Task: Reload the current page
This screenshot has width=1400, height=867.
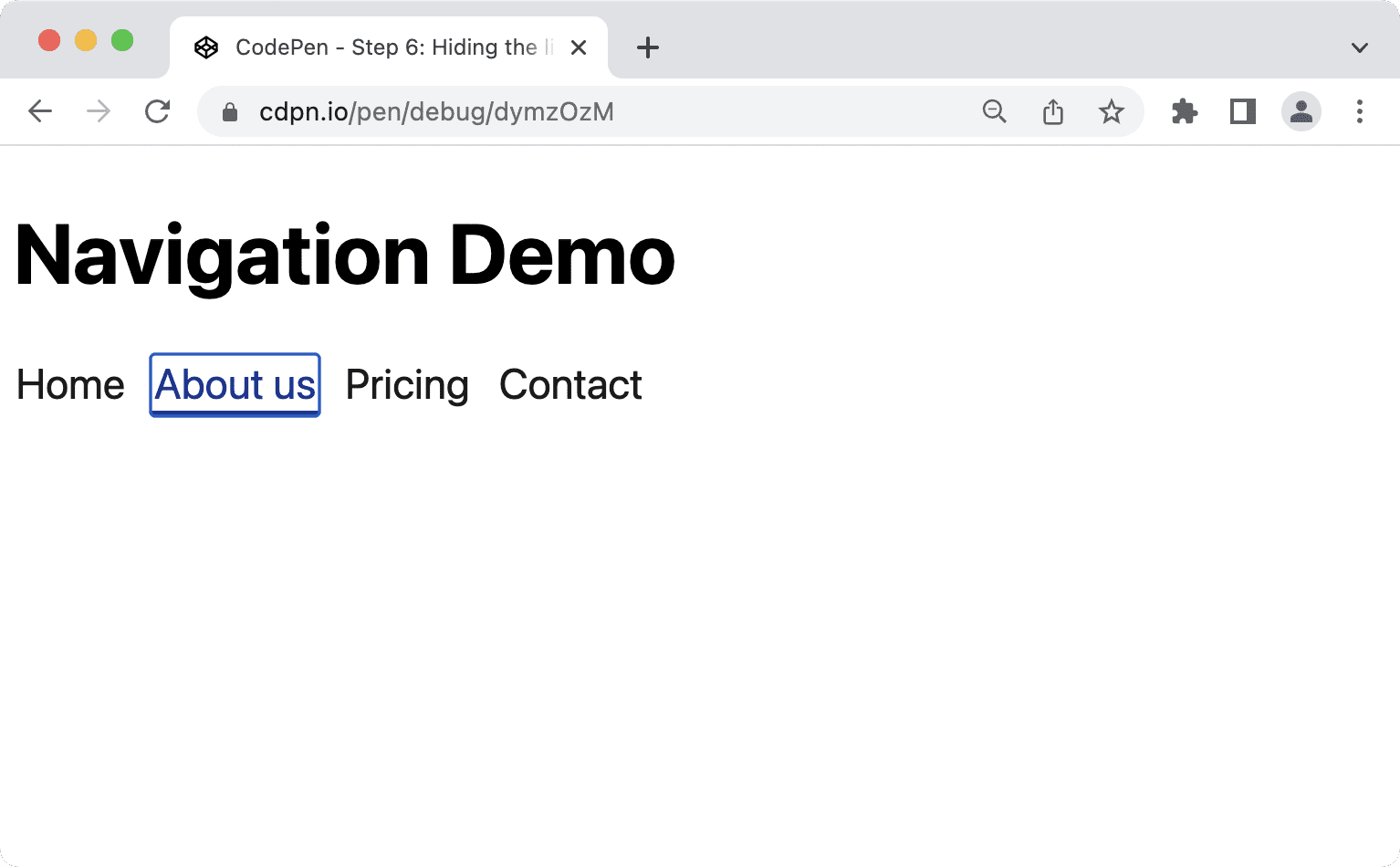Action: point(157,111)
